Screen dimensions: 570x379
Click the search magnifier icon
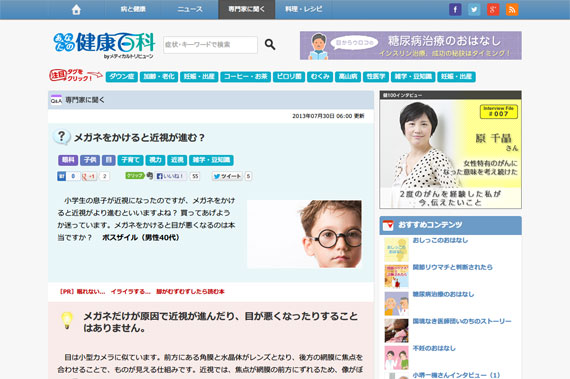click(270, 44)
